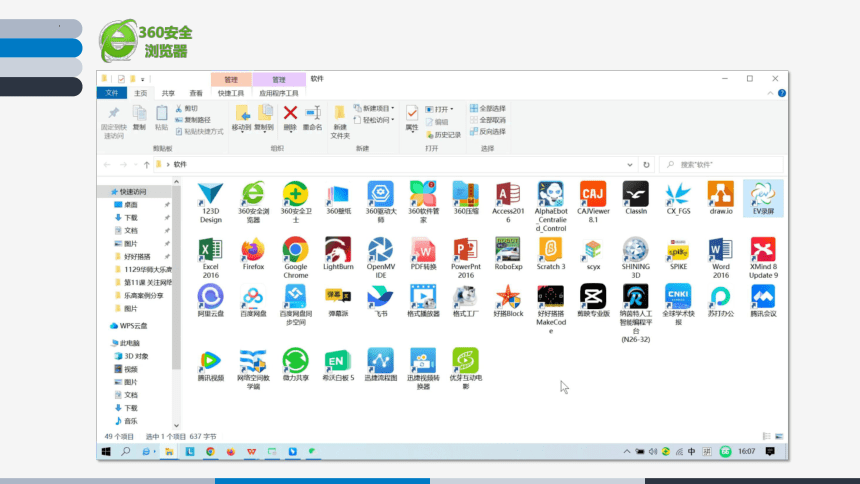The image size is (860, 484).
Task: Open the 文件 ribbon tab
Action: click(112, 93)
